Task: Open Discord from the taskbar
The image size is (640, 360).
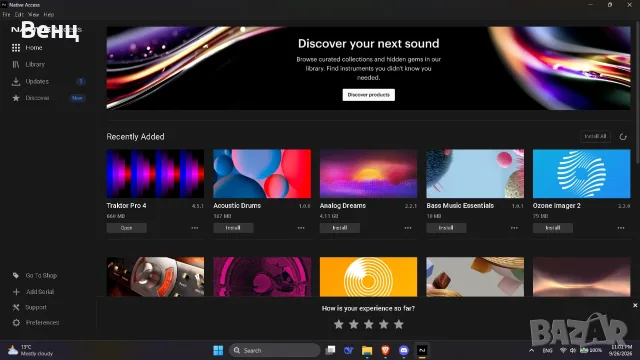Action: click(404, 351)
